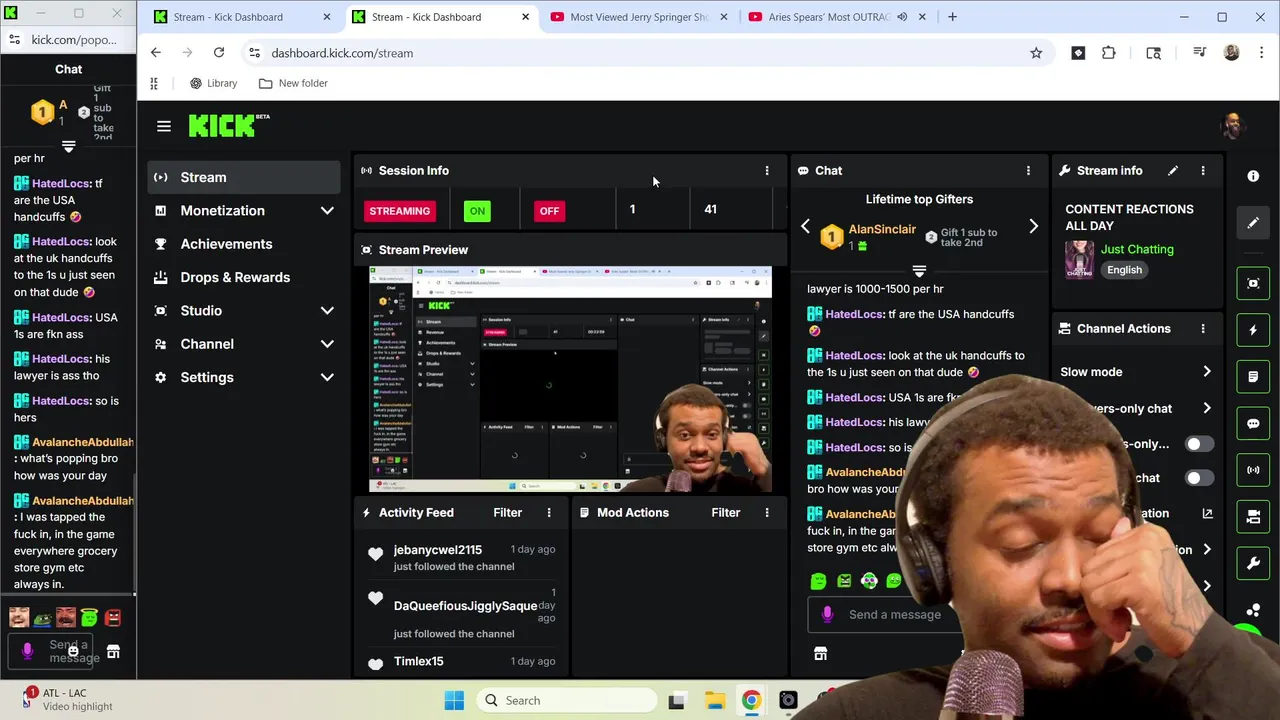
Task: Collapse the top gifters banner in Chat
Action: (919, 271)
